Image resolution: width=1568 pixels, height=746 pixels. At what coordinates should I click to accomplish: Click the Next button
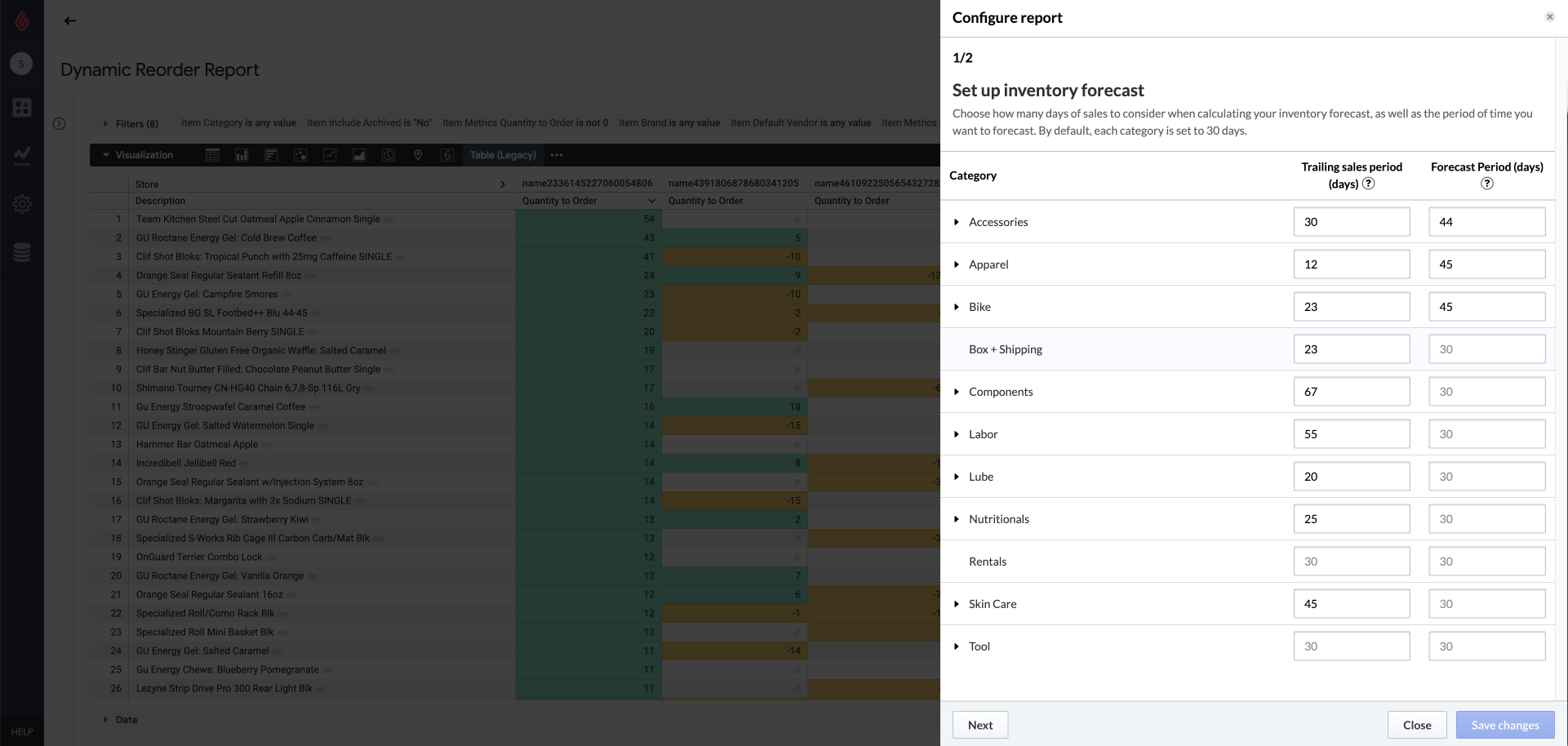tap(979, 725)
